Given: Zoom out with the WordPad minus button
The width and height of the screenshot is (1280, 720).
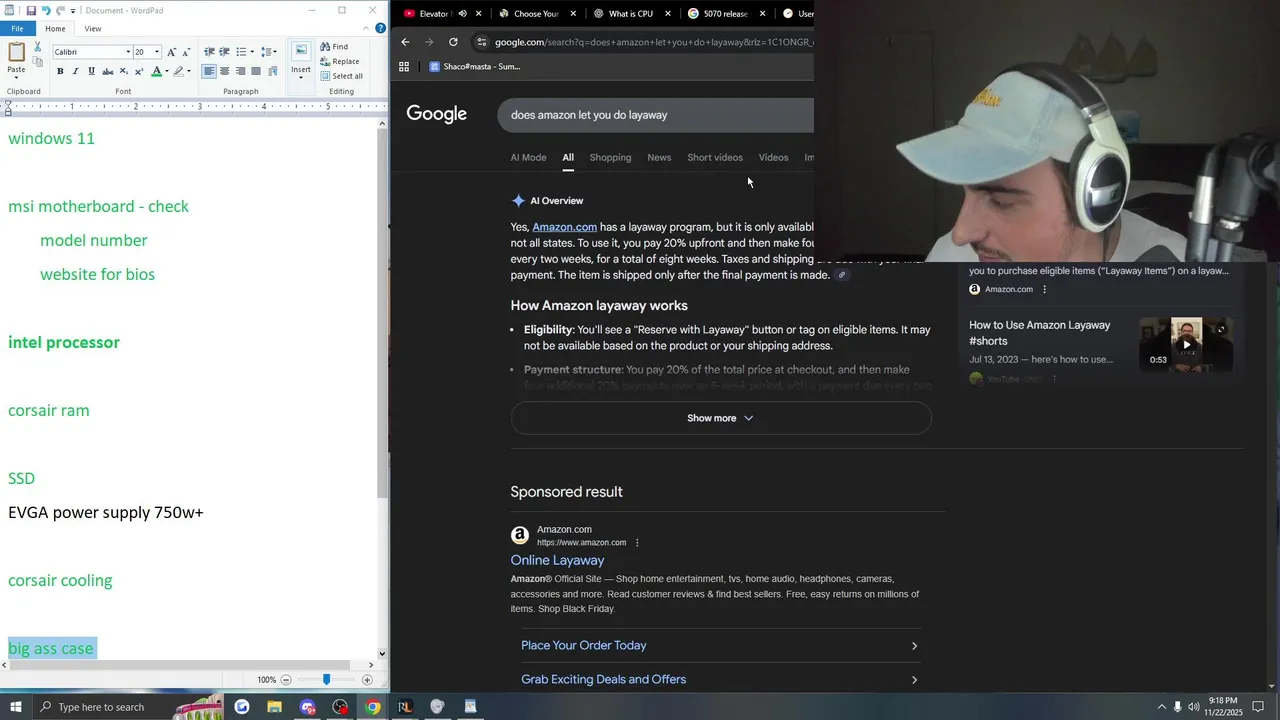Looking at the screenshot, I should click(x=286, y=680).
